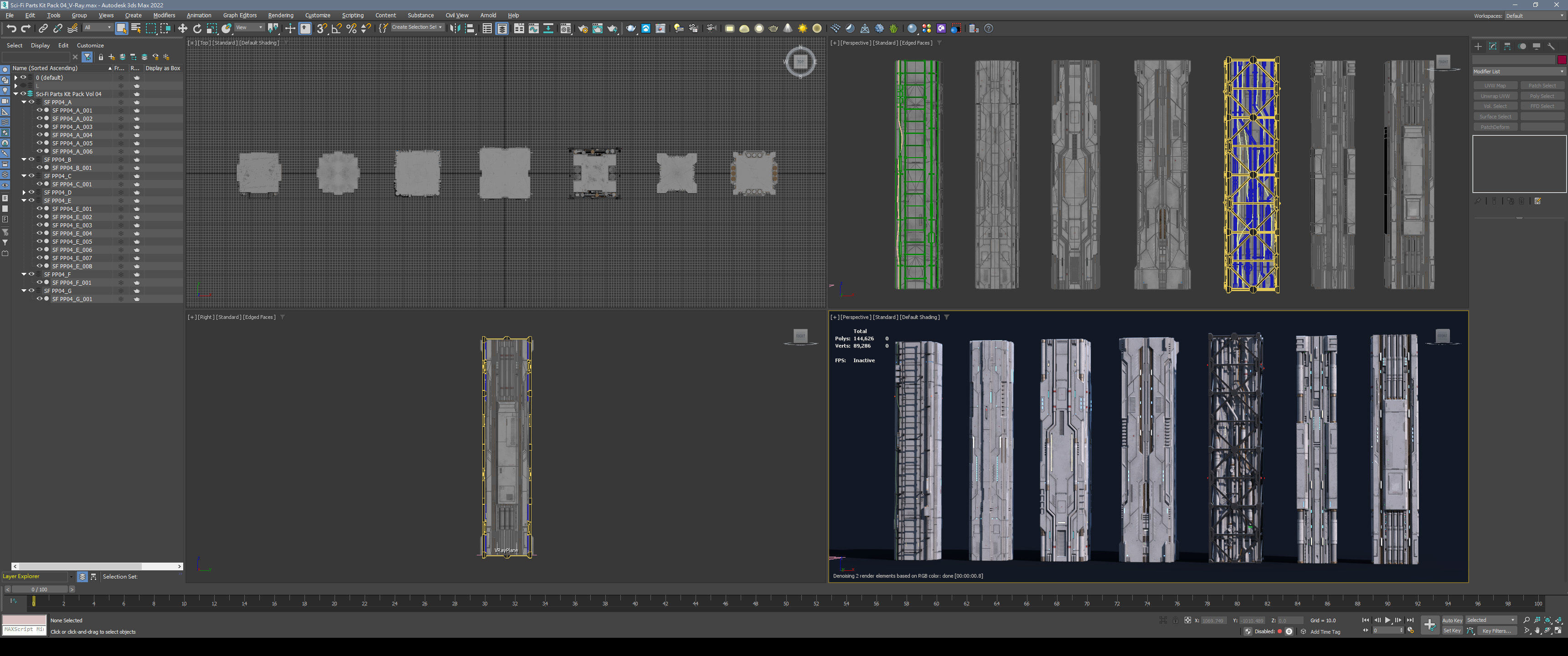Toggle visibility of SF PP04_A_001
1568x656 pixels.
40,110
